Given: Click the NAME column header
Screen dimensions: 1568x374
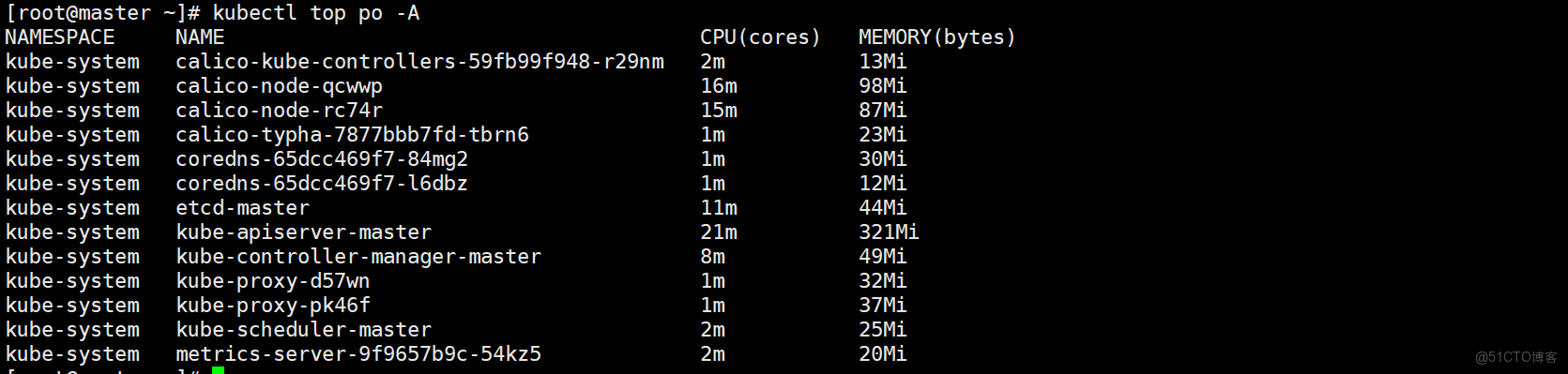Looking at the screenshot, I should coord(200,37).
